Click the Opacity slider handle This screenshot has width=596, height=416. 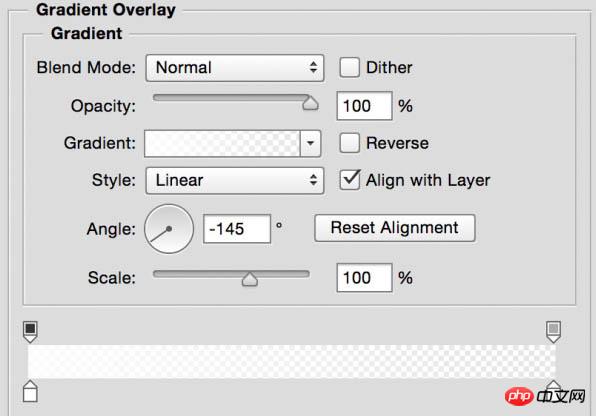pos(310,103)
